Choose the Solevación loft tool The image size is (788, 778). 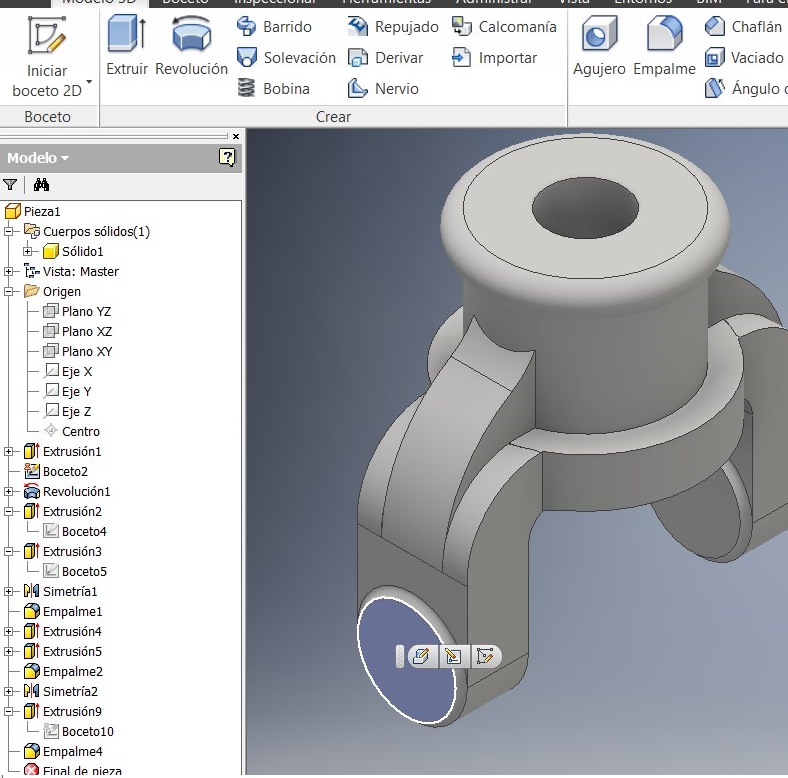286,58
